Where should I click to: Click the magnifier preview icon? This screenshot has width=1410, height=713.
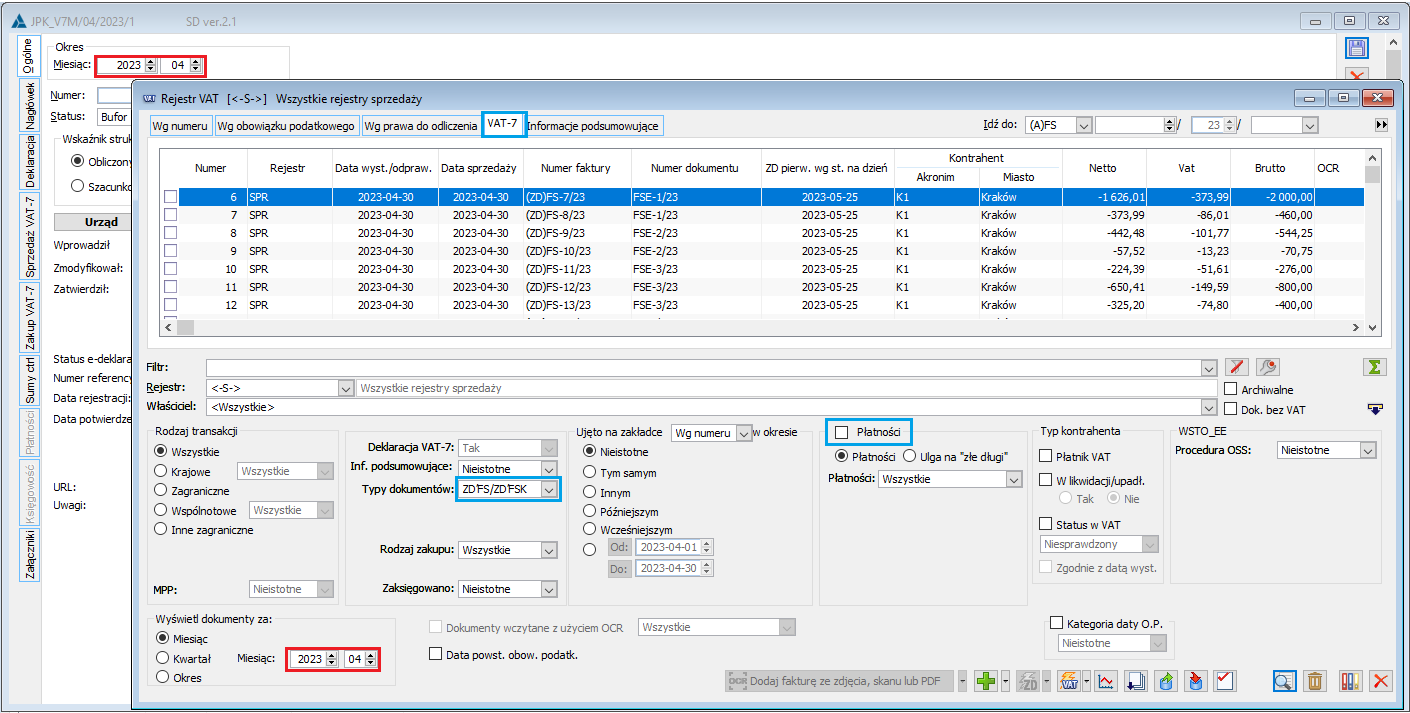[1285, 681]
